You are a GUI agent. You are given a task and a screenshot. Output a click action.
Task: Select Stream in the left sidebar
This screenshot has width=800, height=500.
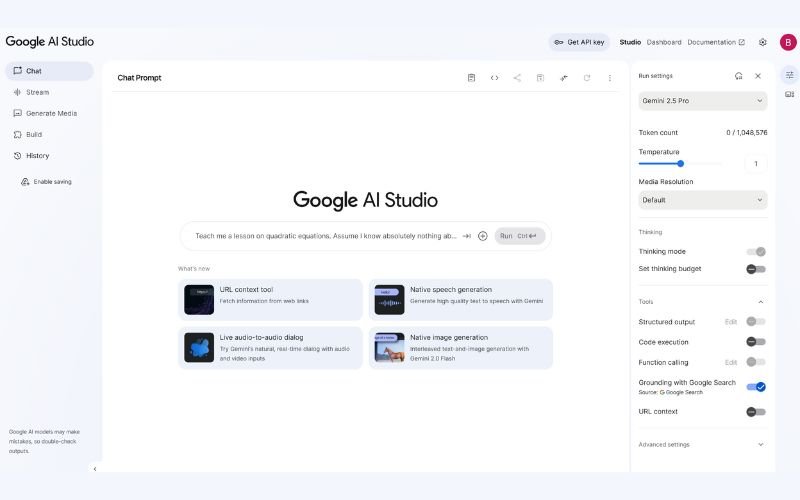tap(37, 92)
